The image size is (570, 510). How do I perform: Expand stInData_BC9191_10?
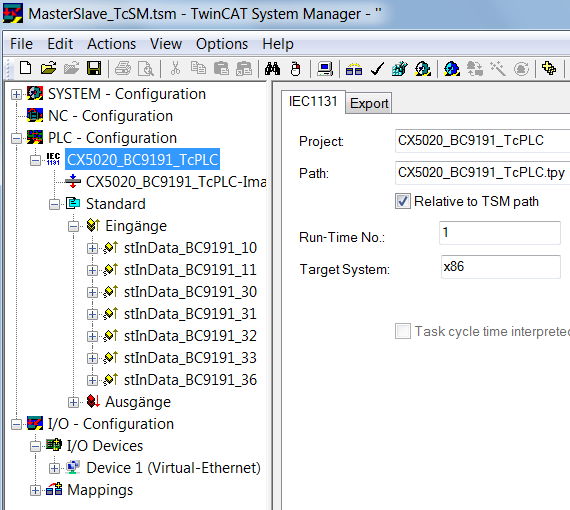[92, 248]
